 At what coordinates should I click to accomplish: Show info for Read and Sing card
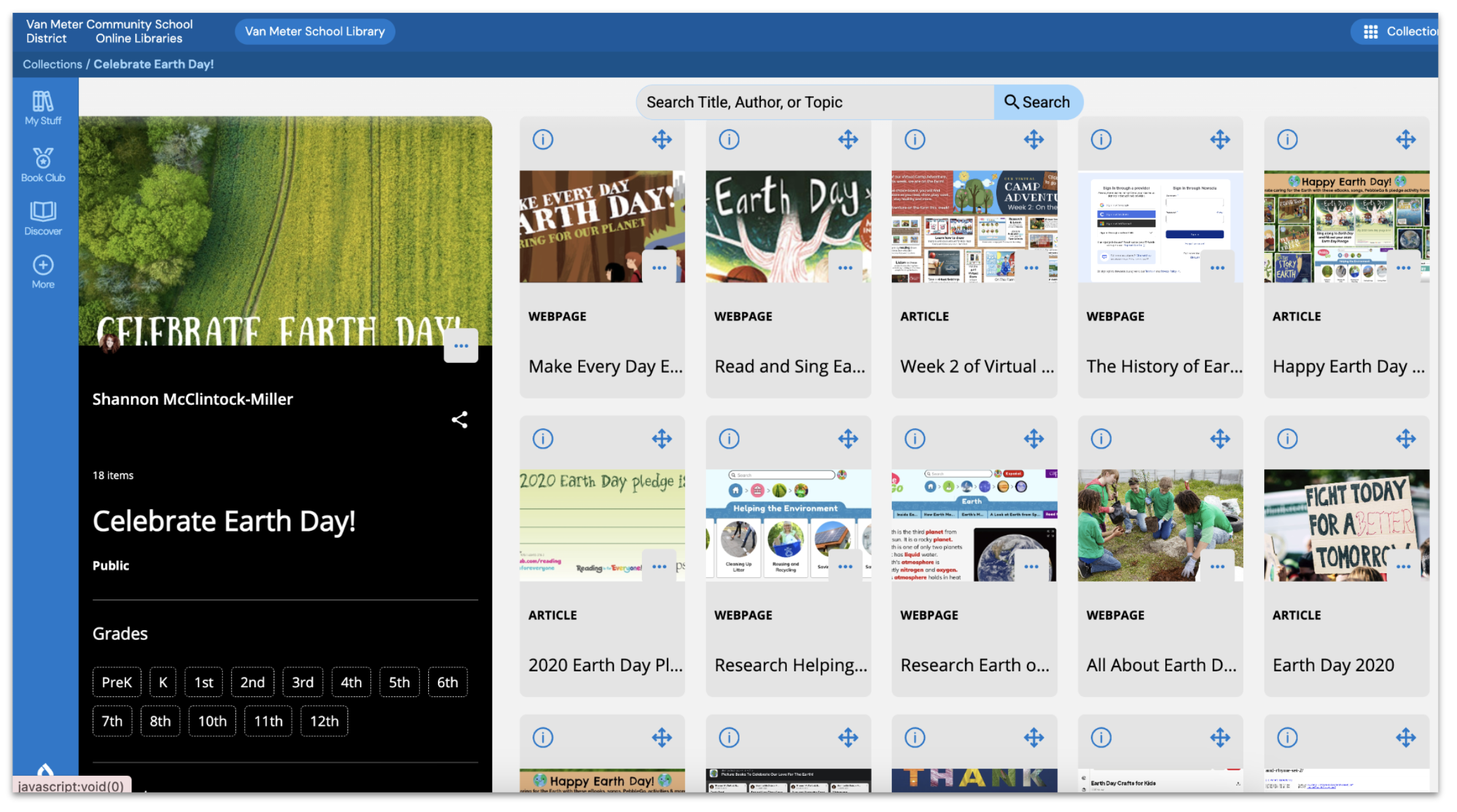click(x=729, y=139)
